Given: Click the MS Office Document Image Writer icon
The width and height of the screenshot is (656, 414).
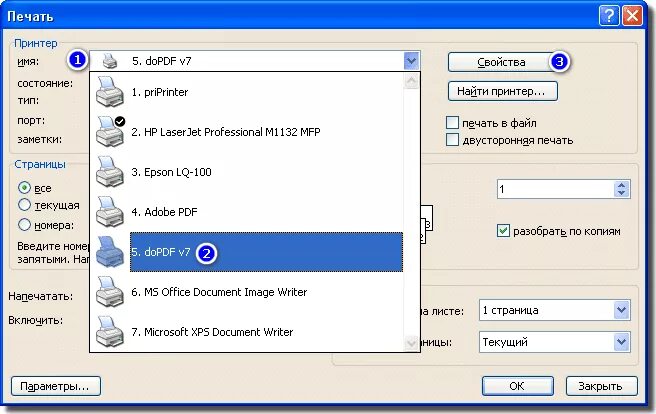Looking at the screenshot, I should [110, 292].
